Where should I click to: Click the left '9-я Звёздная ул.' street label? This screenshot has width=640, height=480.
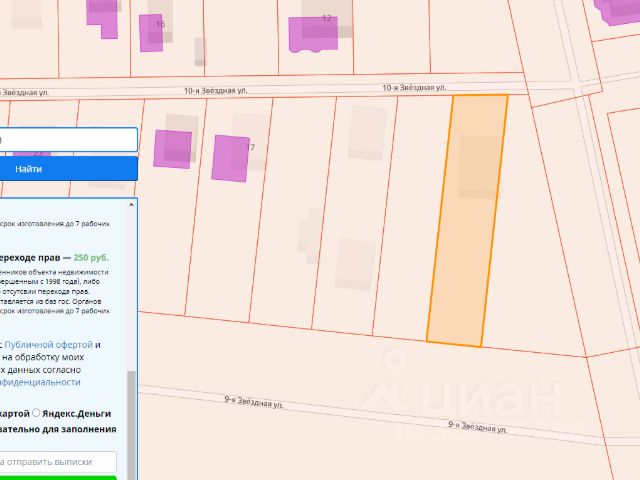click(x=253, y=402)
